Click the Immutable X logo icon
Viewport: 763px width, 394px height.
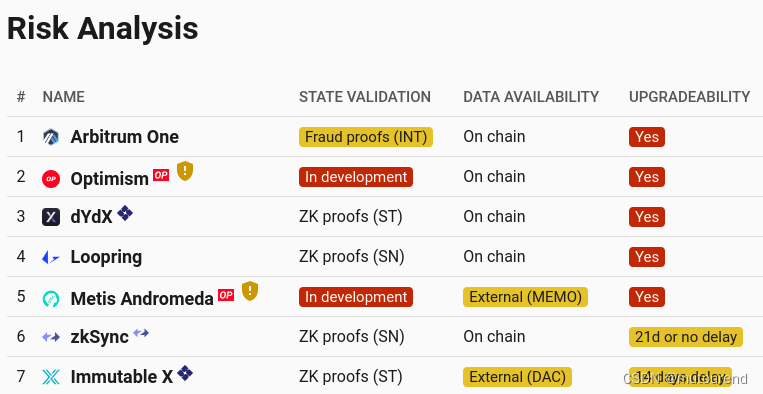pos(51,377)
